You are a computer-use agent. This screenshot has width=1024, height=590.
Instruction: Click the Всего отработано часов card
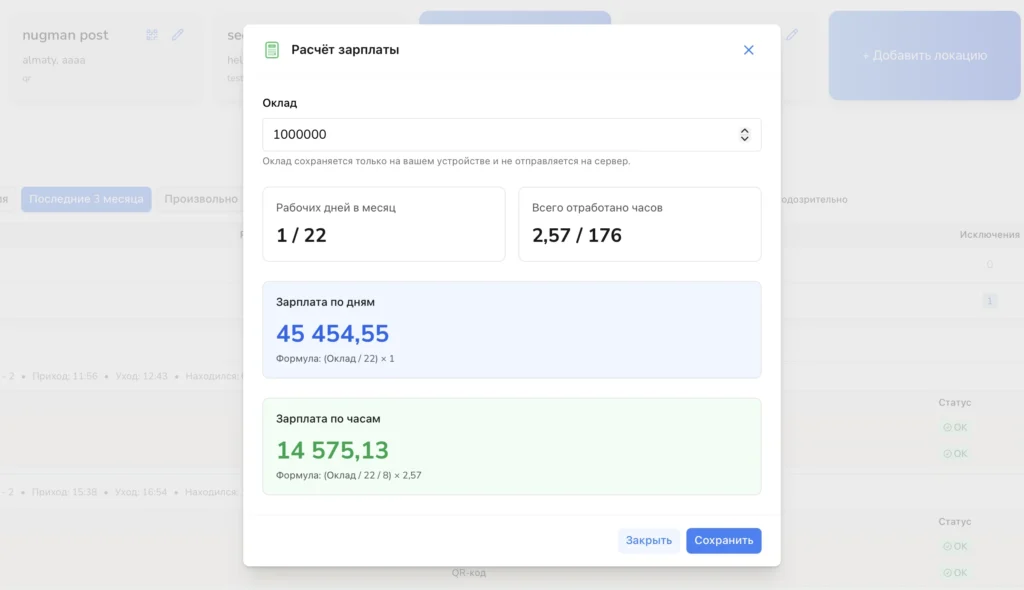click(x=639, y=224)
